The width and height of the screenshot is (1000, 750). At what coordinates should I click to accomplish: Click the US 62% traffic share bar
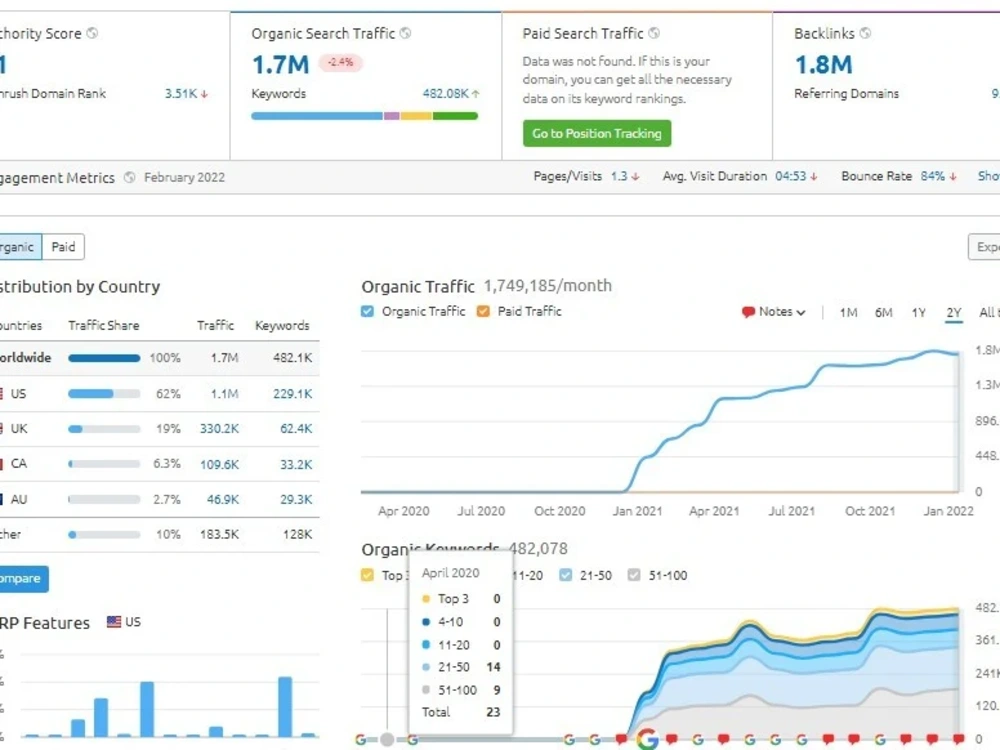(104, 393)
